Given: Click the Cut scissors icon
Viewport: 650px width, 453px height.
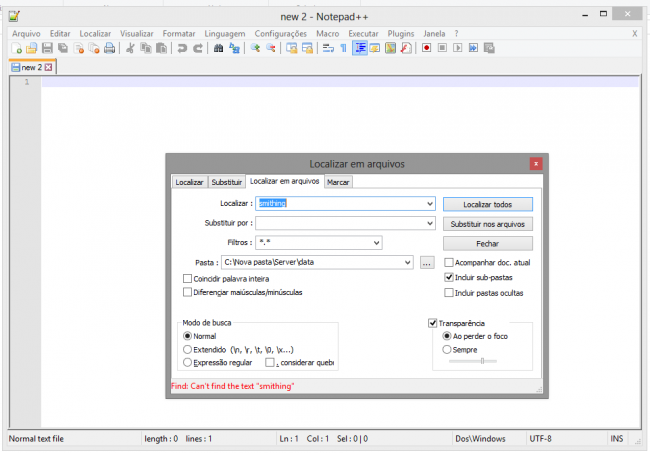Looking at the screenshot, I should point(130,48).
